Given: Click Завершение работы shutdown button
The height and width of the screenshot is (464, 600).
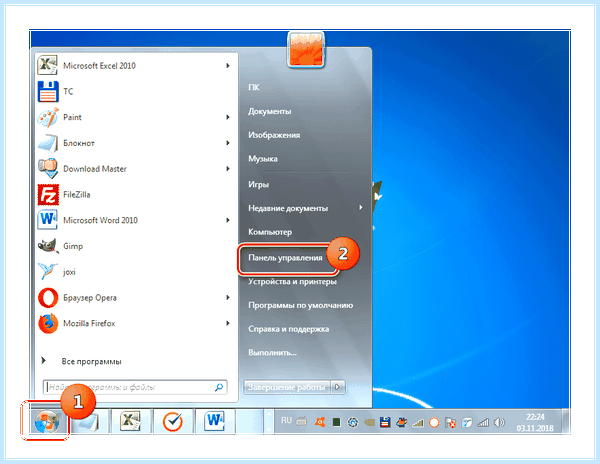Looking at the screenshot, I should click(287, 387).
